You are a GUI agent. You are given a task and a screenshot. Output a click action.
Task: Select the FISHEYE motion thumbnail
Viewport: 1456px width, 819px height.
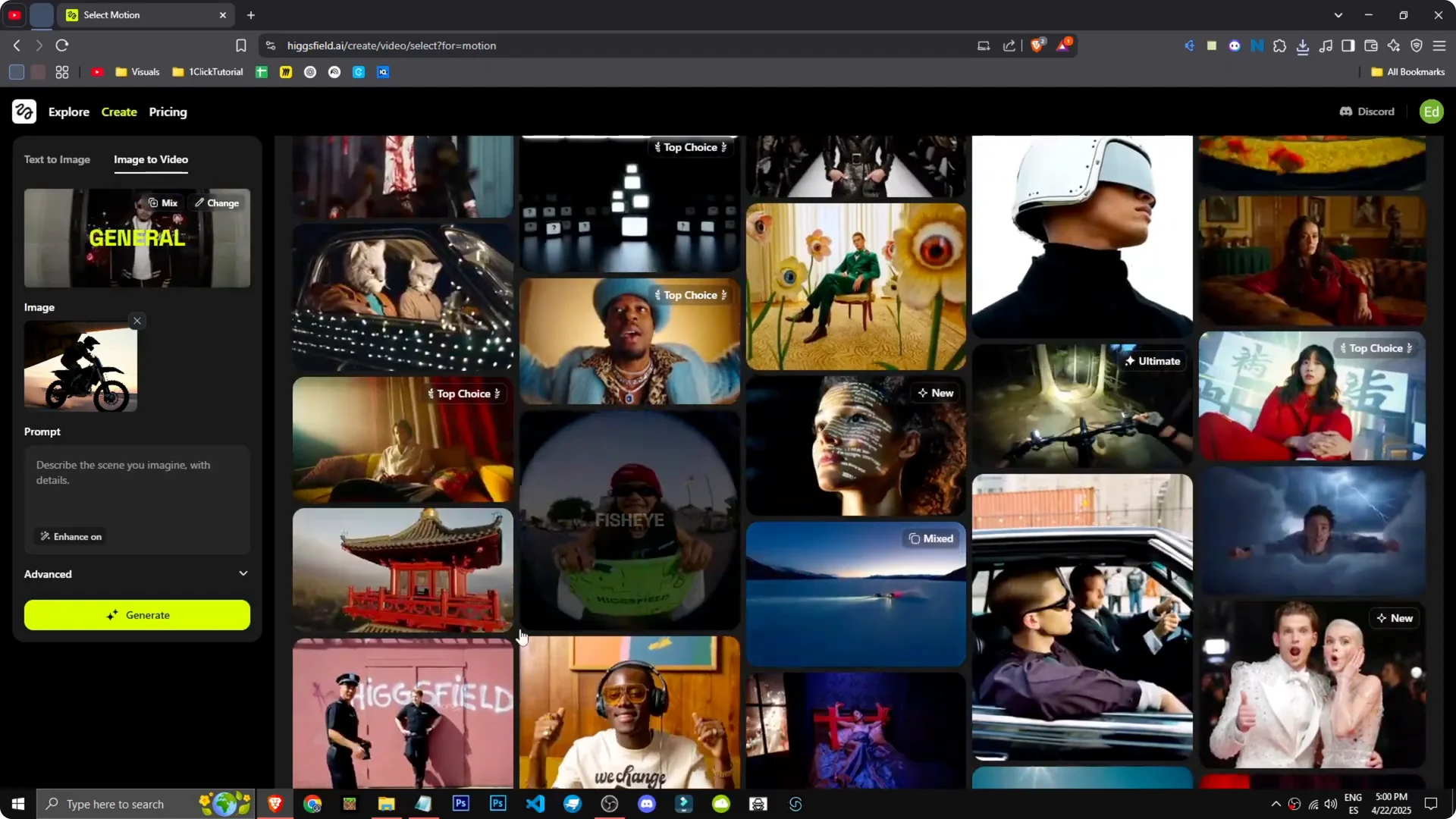pyautogui.click(x=629, y=520)
